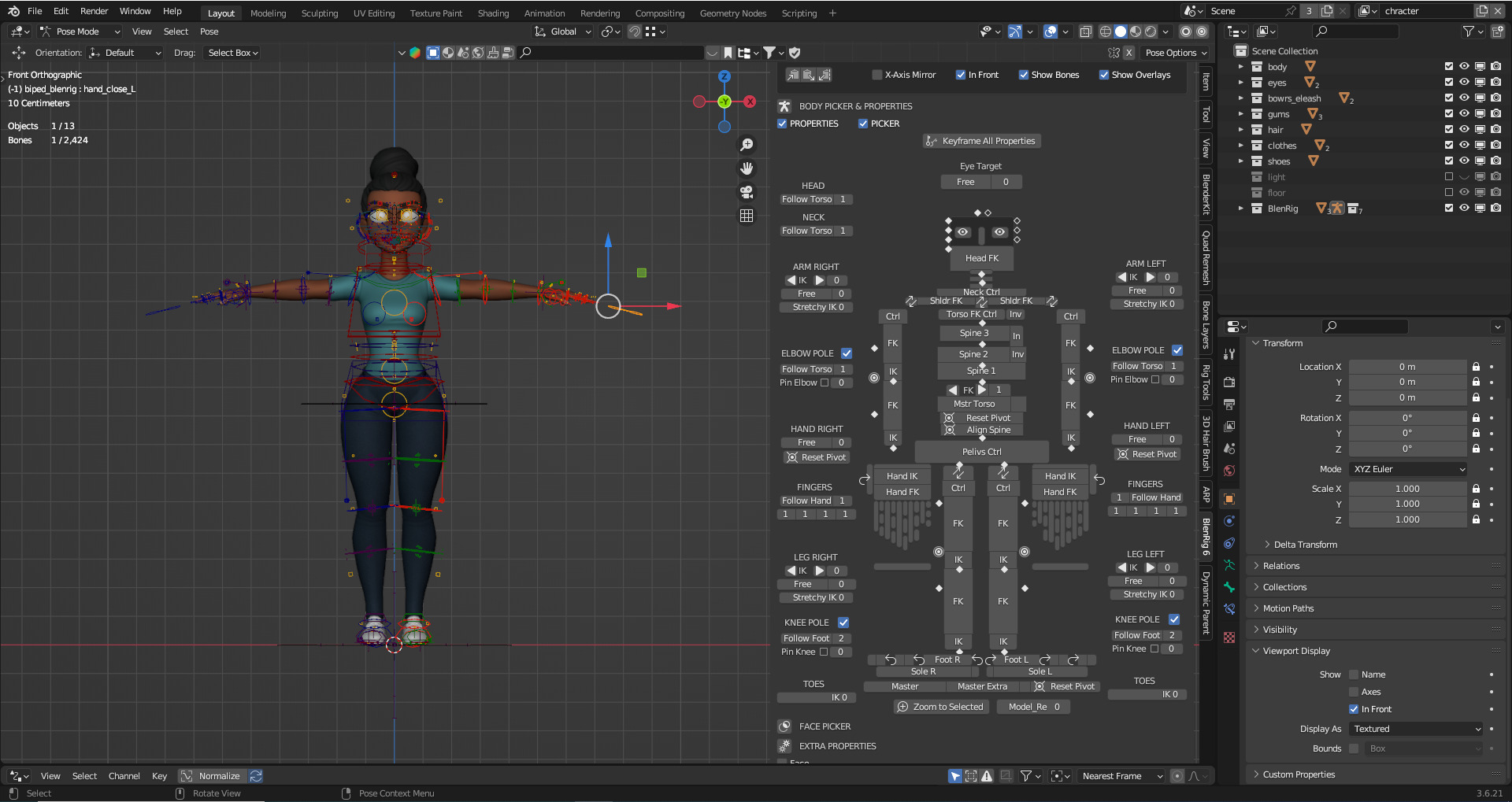Switch to the Animation workspace tab
Screen dimensions: 1512x802
coord(545,13)
